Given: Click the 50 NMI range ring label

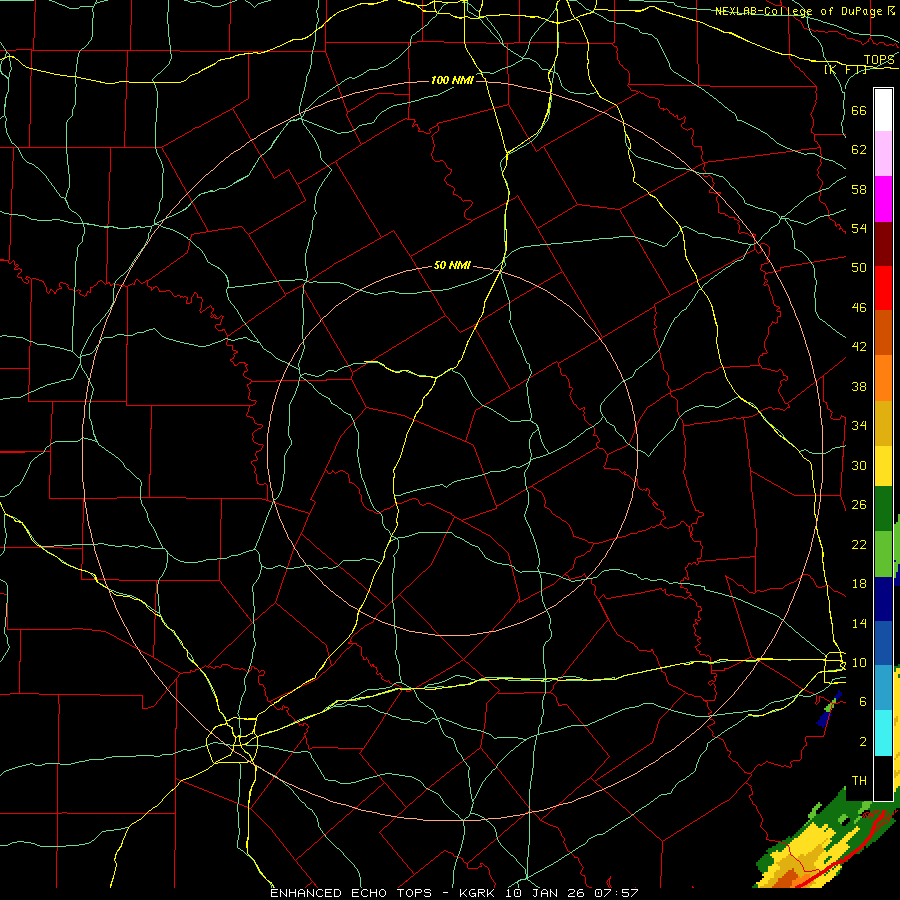Looking at the screenshot, I should click(452, 265).
